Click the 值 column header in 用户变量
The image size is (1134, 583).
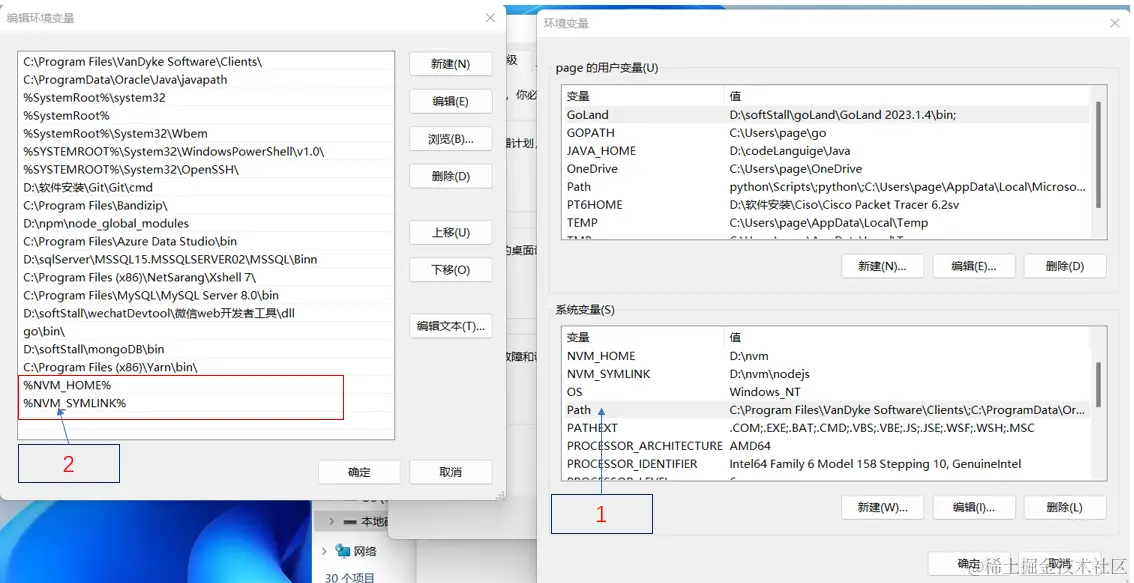[907, 95]
